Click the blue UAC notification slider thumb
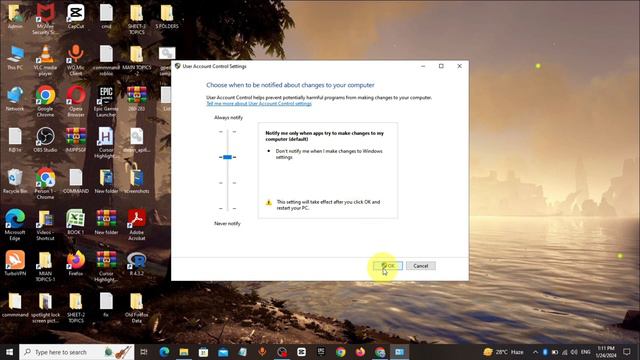Viewport: 640px width, 360px height. (x=227, y=157)
